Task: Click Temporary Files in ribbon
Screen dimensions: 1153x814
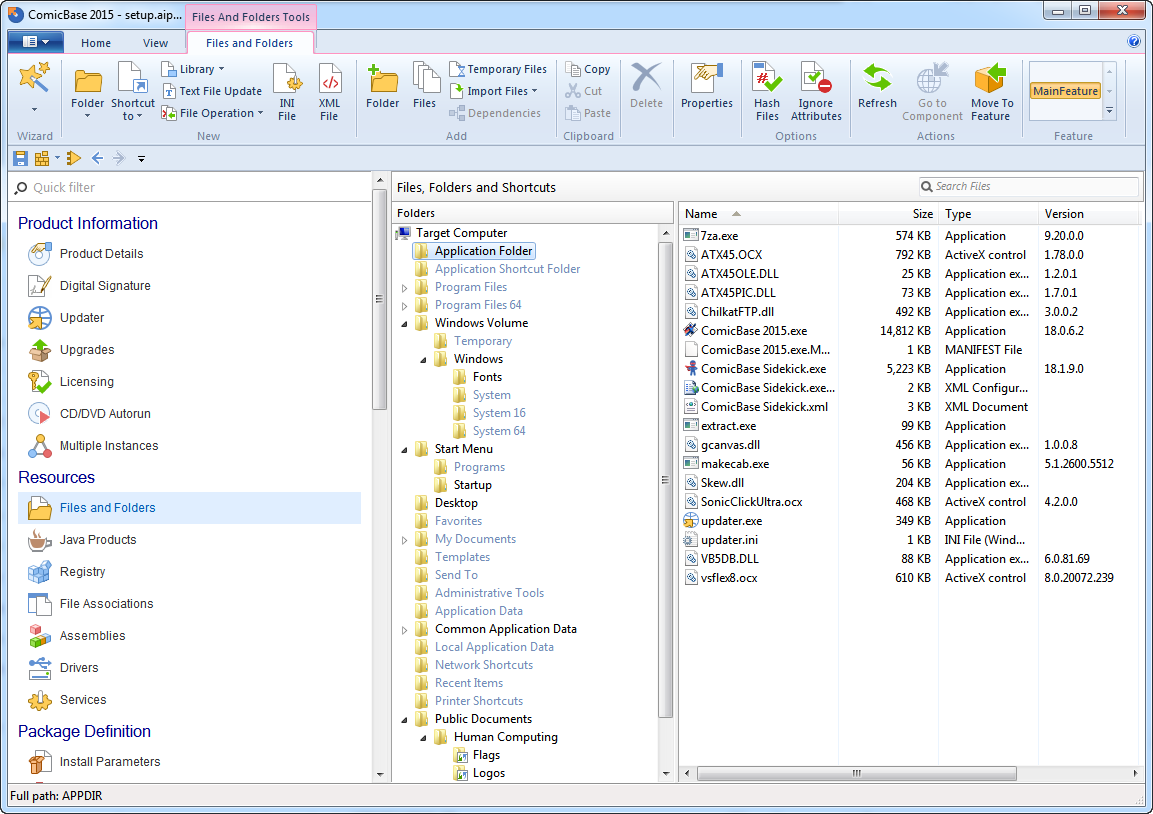Action: point(498,69)
